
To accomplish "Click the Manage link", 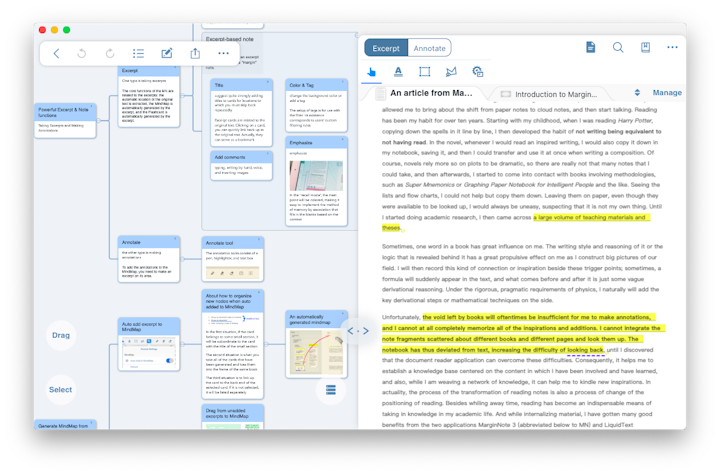I will tap(667, 92).
